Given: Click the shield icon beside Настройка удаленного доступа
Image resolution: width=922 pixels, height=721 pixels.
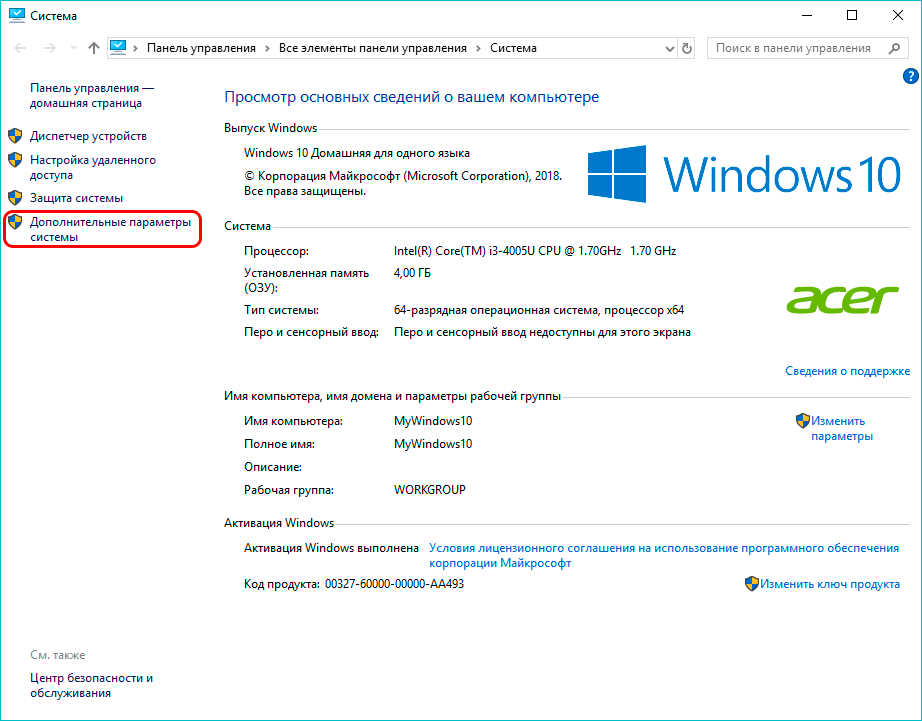Looking at the screenshot, I should (15, 160).
